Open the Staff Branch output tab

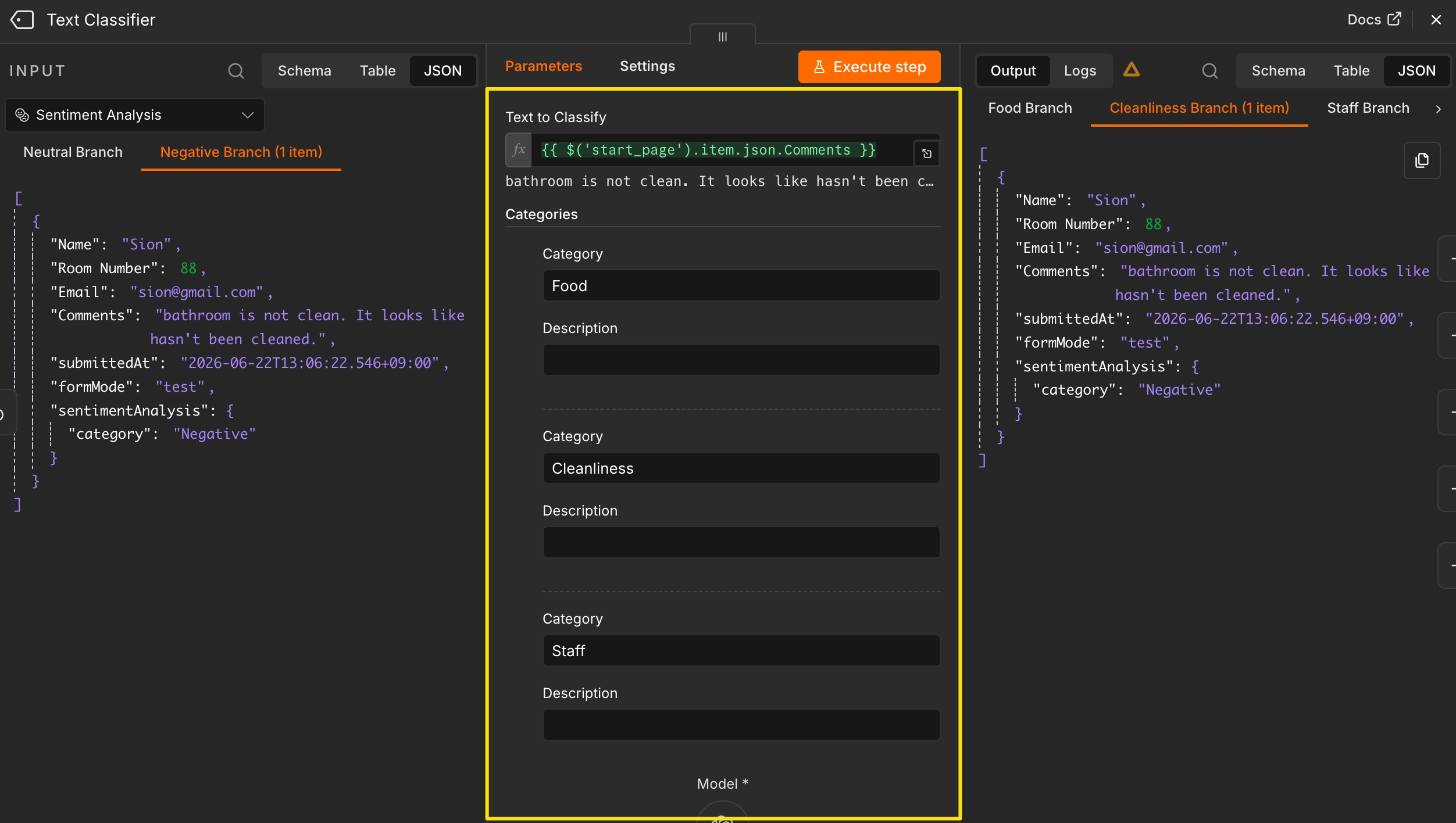click(x=1368, y=108)
